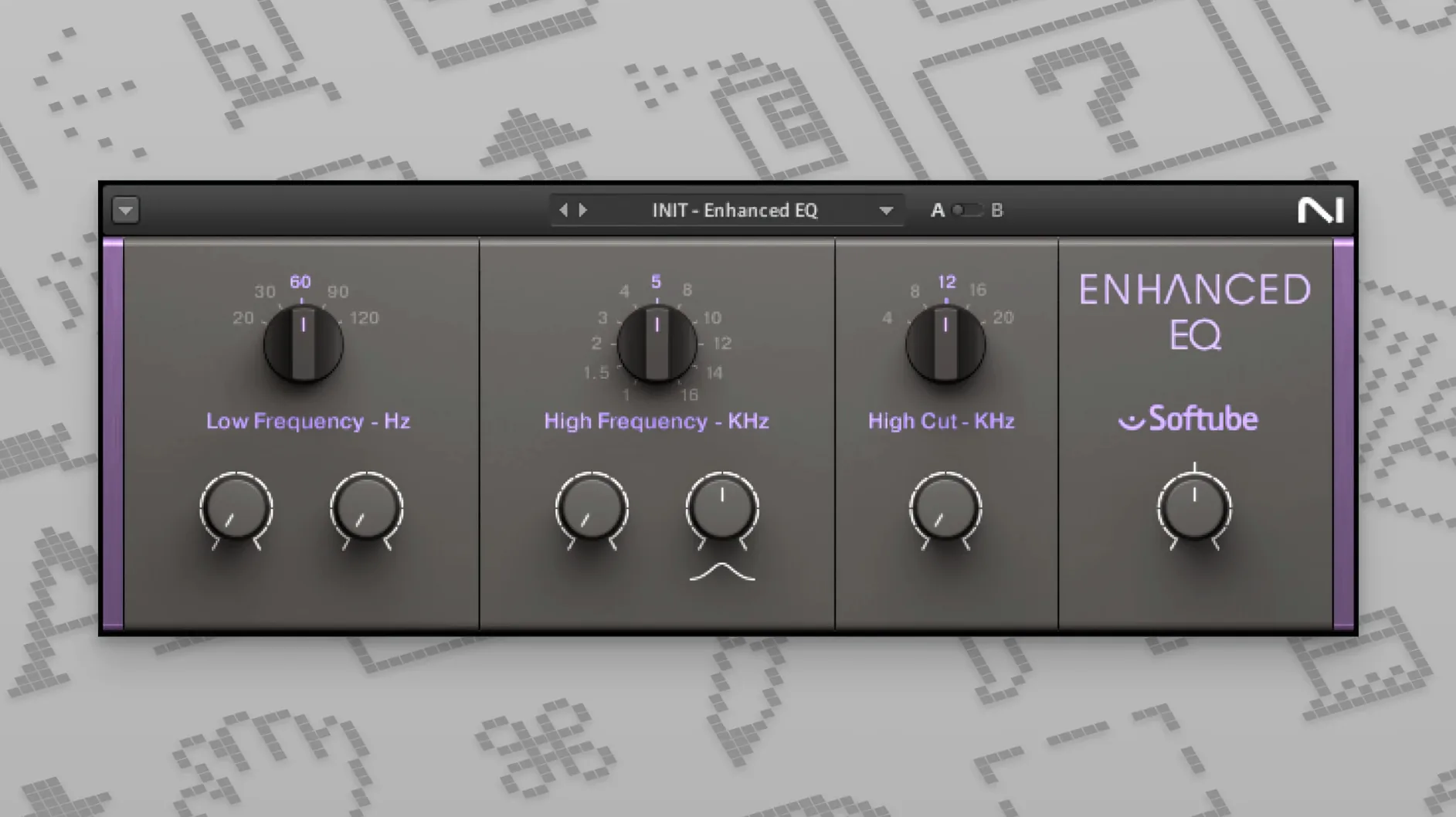
Task: Select comparison slot A label
Action: (938, 210)
